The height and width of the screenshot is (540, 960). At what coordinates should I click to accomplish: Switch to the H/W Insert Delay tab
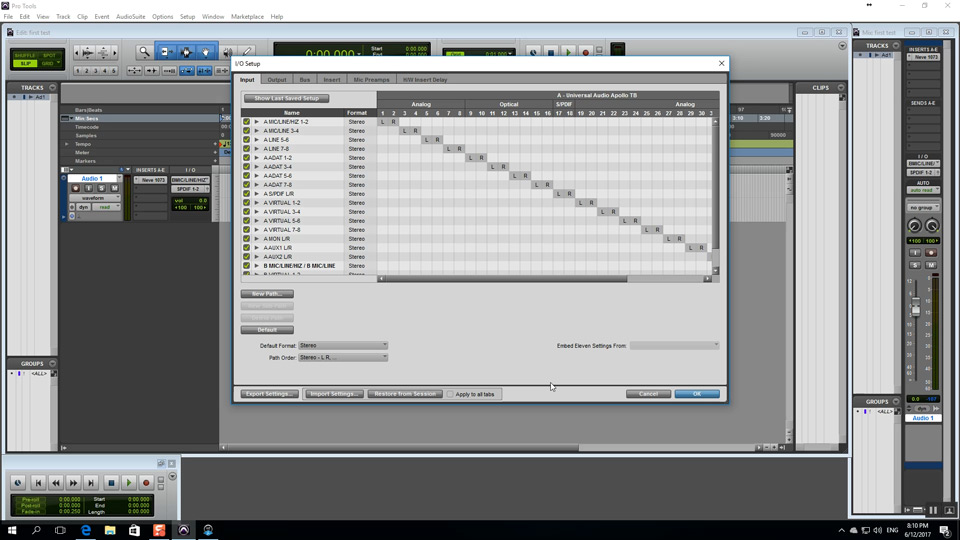coord(425,80)
